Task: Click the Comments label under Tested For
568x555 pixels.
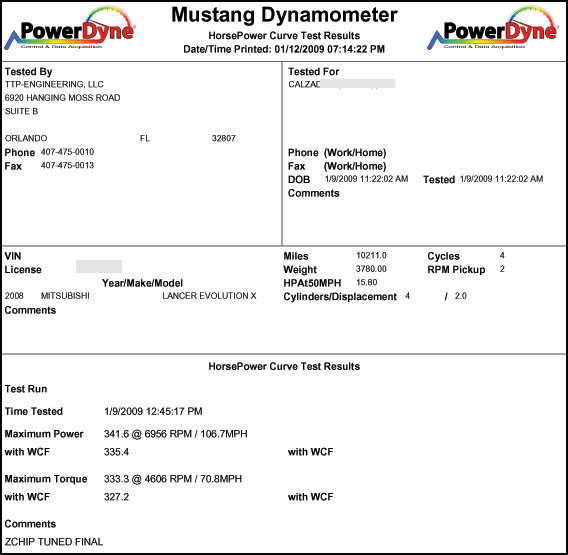Action: pos(313,193)
